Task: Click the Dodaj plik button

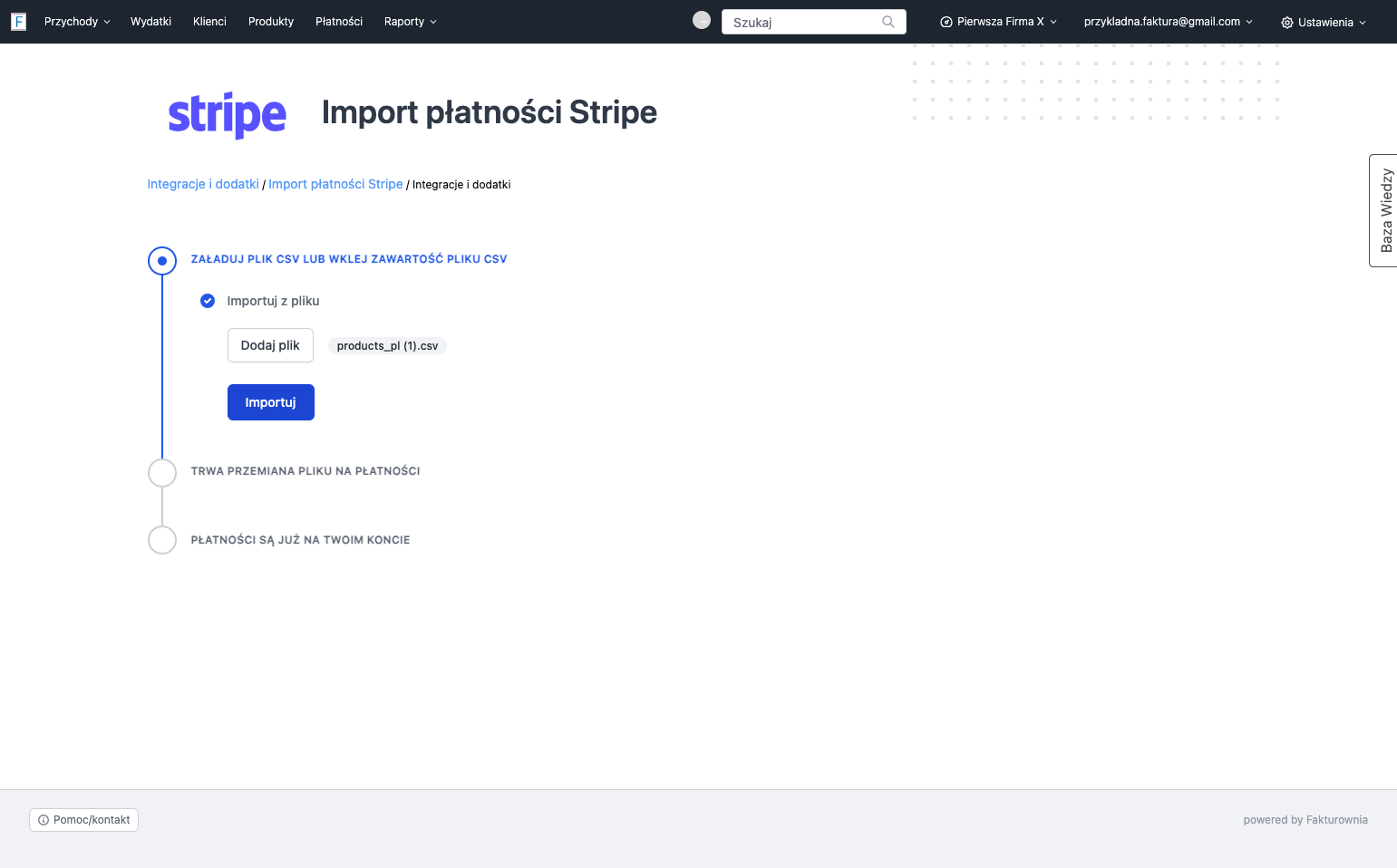Action: coord(270,345)
